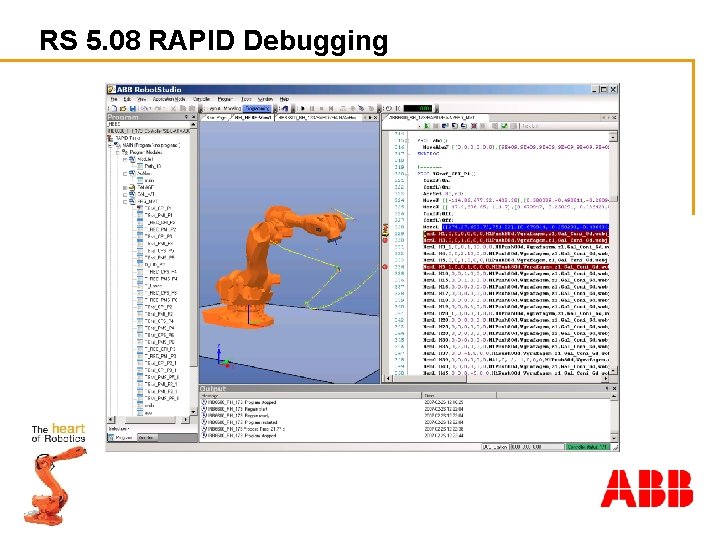Select Module1 in the program tree

[x=145, y=159]
